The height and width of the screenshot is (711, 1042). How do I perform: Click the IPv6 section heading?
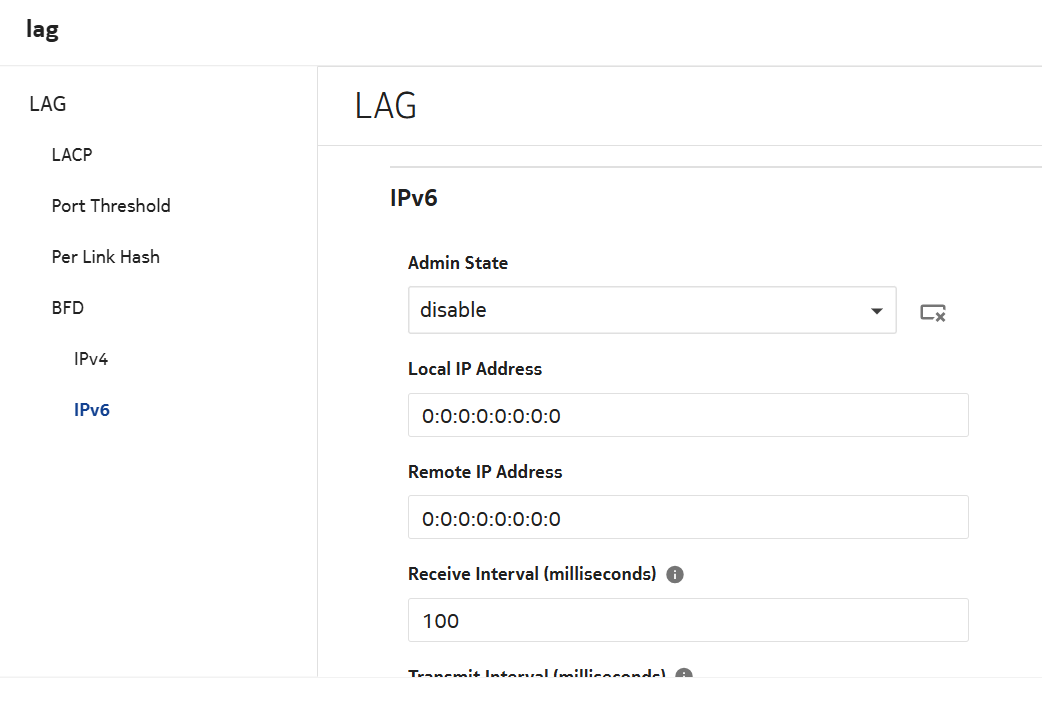(x=414, y=198)
